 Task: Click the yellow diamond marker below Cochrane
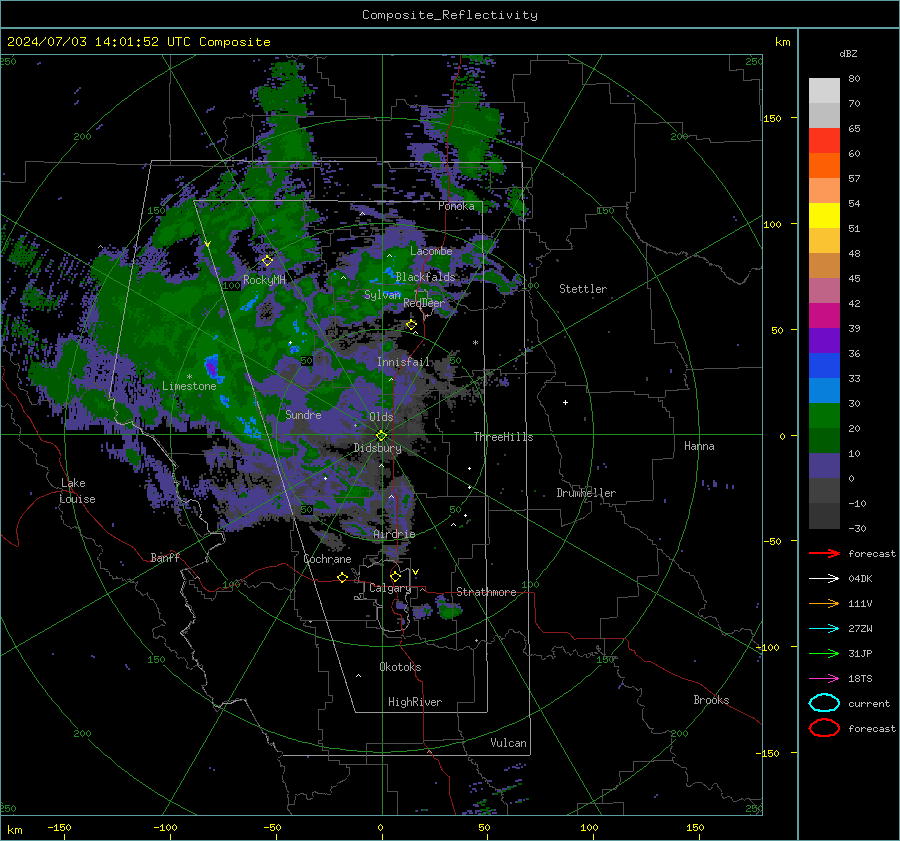coord(343,578)
